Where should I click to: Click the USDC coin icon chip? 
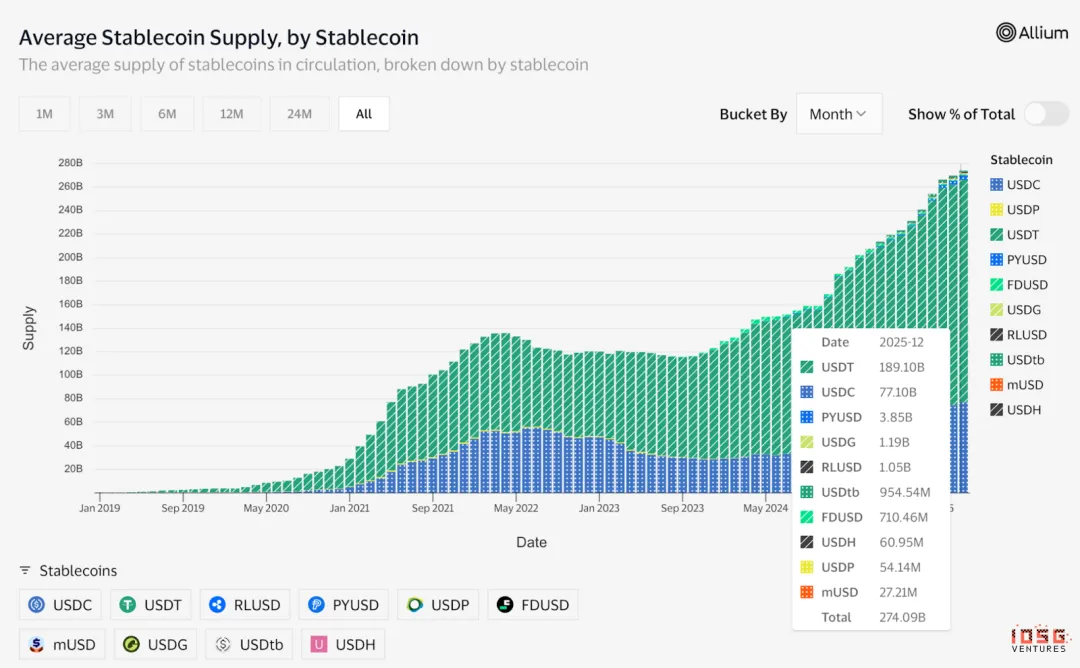pyautogui.click(x=37, y=605)
